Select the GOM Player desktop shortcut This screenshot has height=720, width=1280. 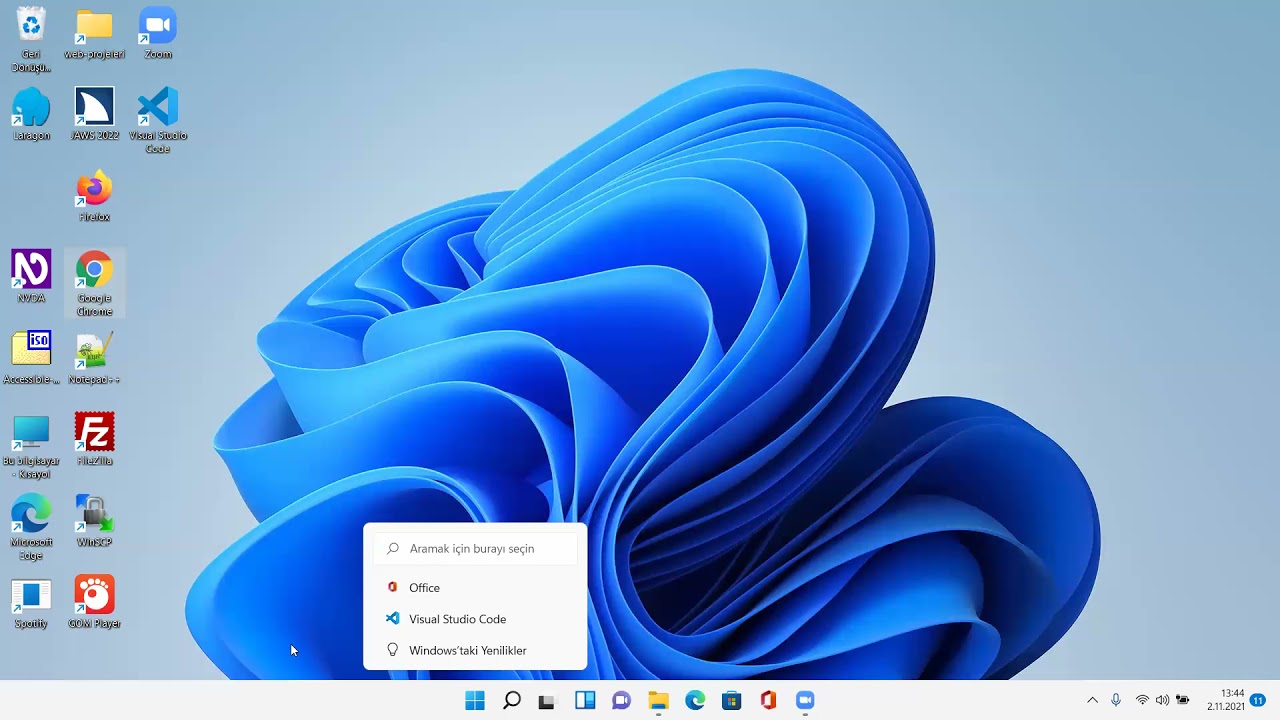[x=94, y=601]
